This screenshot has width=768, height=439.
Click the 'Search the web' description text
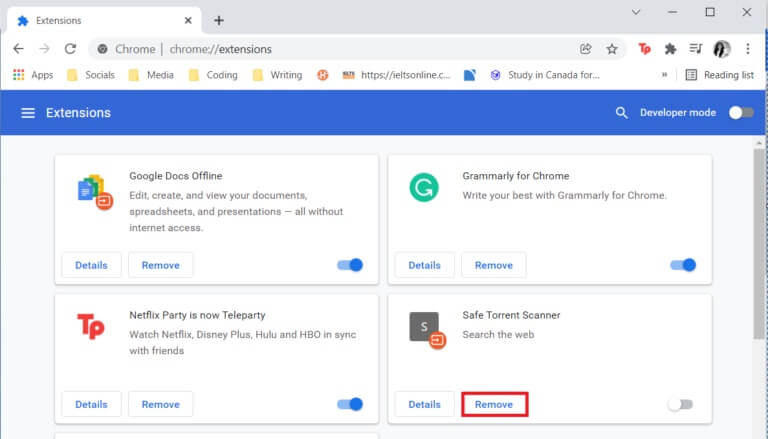tap(498, 335)
